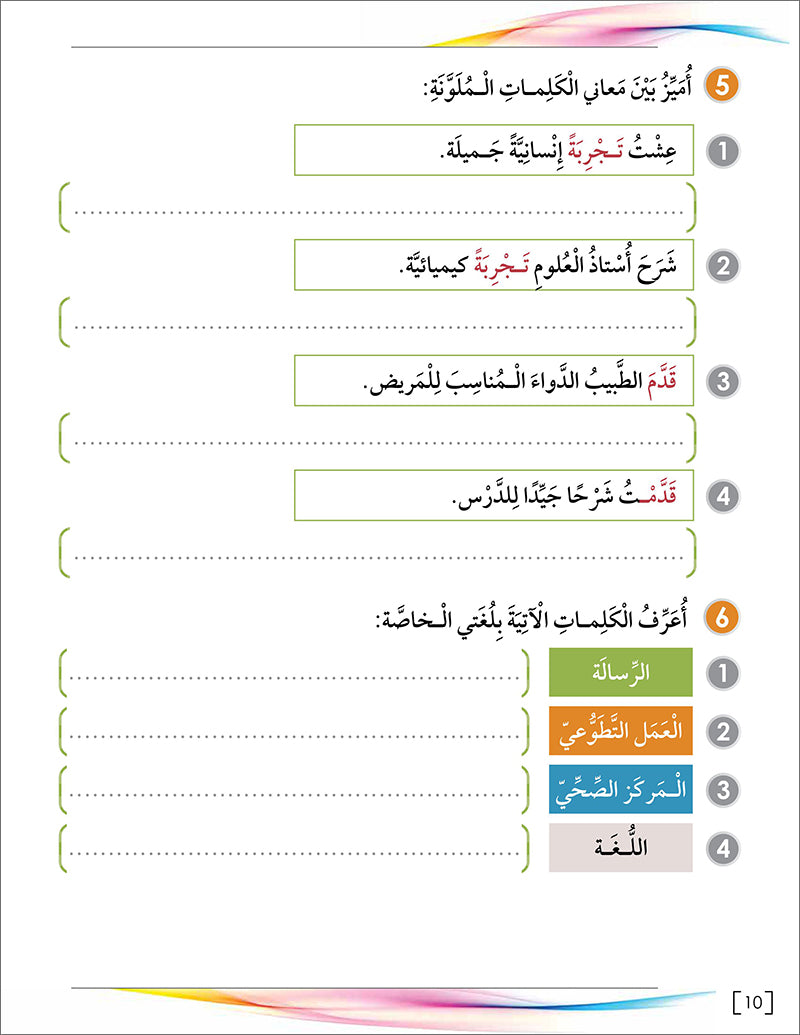Image resolution: width=800 pixels, height=1035 pixels.
Task: Click gray circle 1 next to الرسالة label
Action: [723, 673]
